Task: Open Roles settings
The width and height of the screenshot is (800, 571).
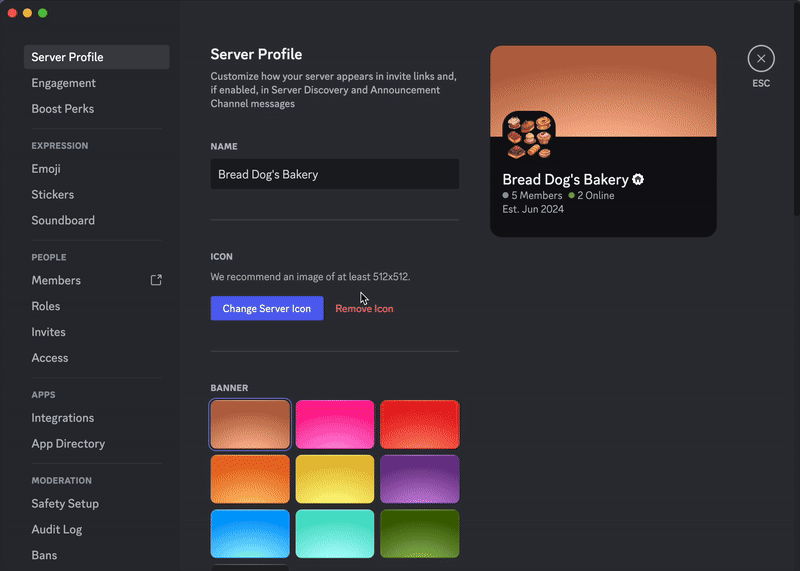Action: (46, 306)
